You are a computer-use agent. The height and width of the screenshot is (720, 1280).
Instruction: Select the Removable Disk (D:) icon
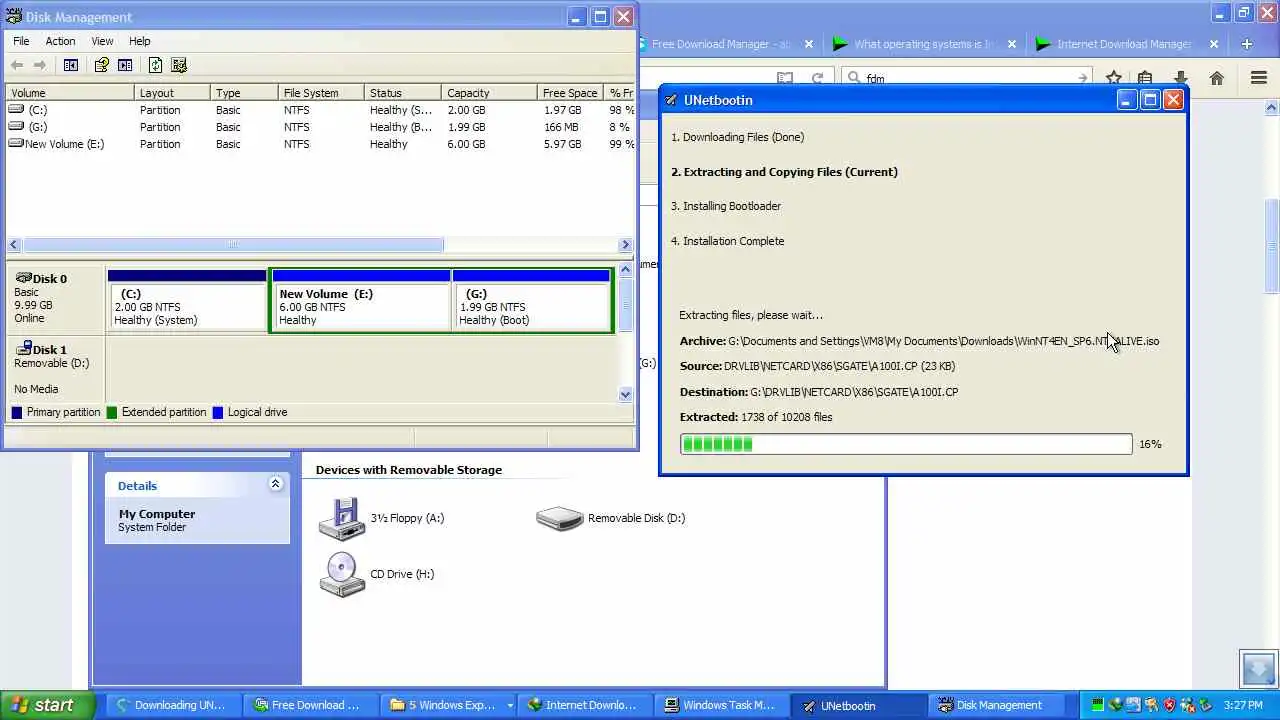click(x=560, y=518)
